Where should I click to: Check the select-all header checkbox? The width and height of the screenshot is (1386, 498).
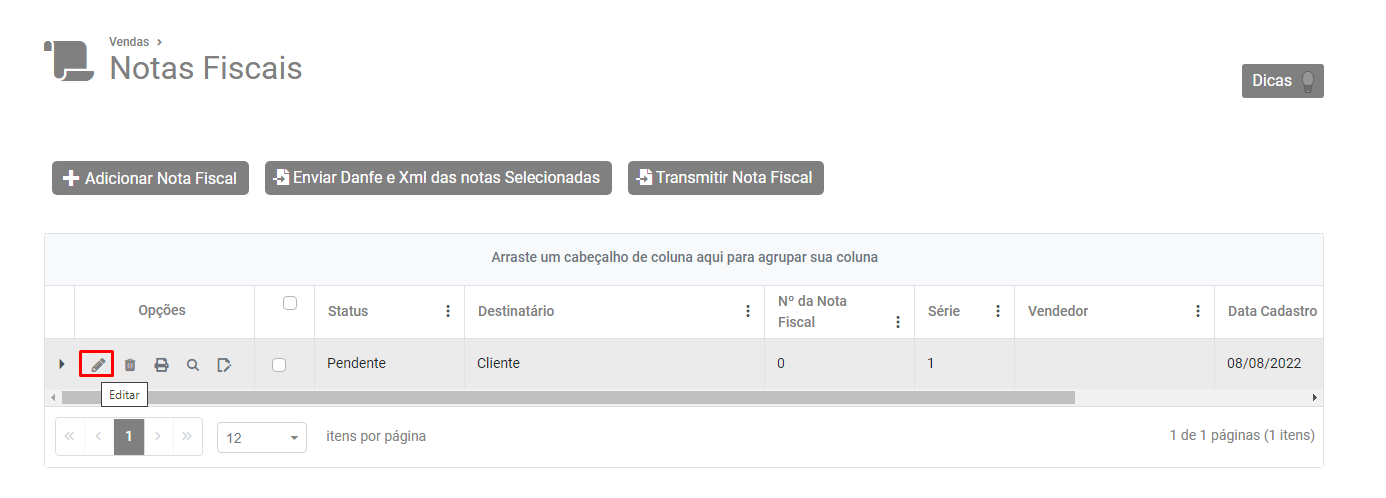290,303
